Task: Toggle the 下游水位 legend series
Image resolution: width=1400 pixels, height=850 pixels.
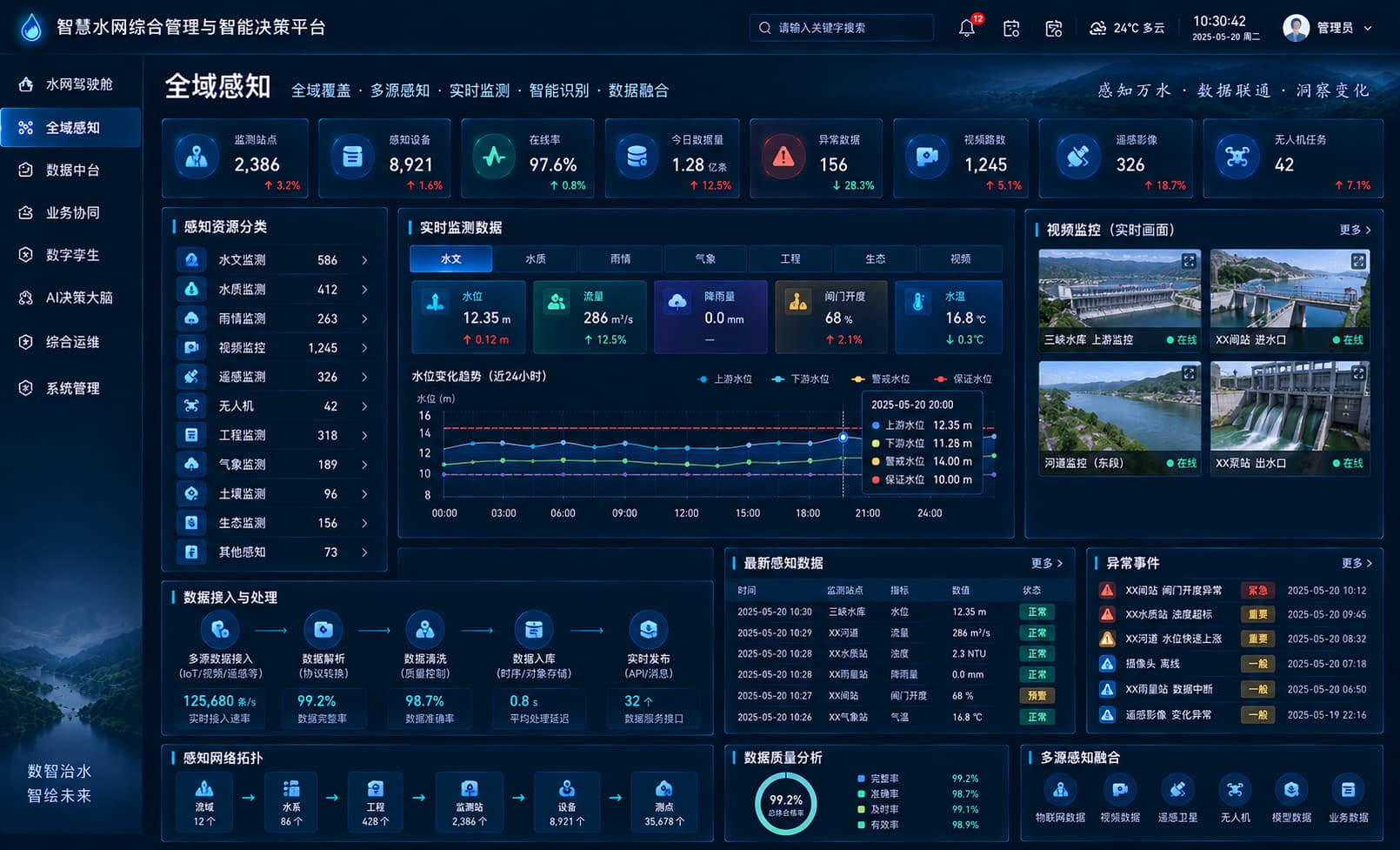Action: coord(801,379)
